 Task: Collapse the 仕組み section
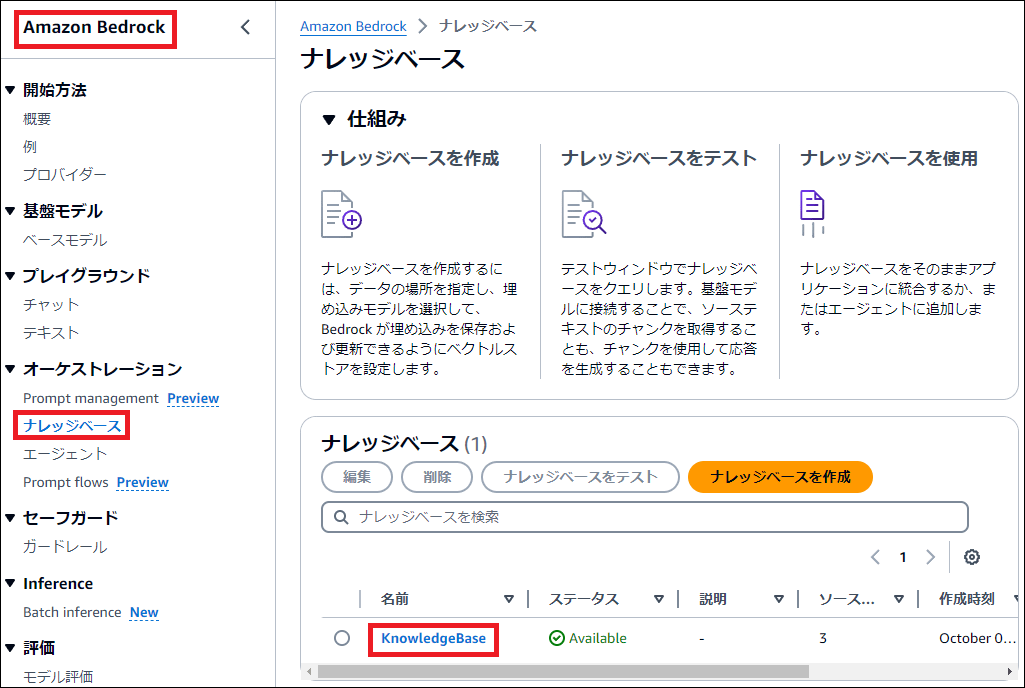(x=329, y=119)
